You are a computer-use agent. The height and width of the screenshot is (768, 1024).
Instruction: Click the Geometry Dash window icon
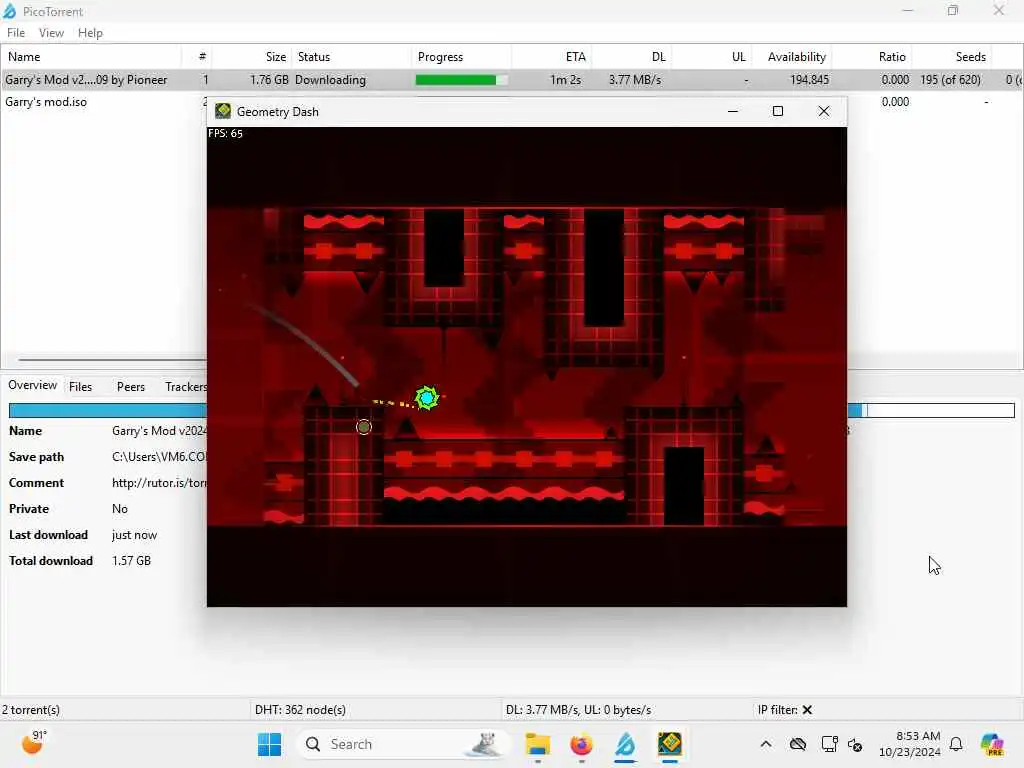tap(223, 111)
